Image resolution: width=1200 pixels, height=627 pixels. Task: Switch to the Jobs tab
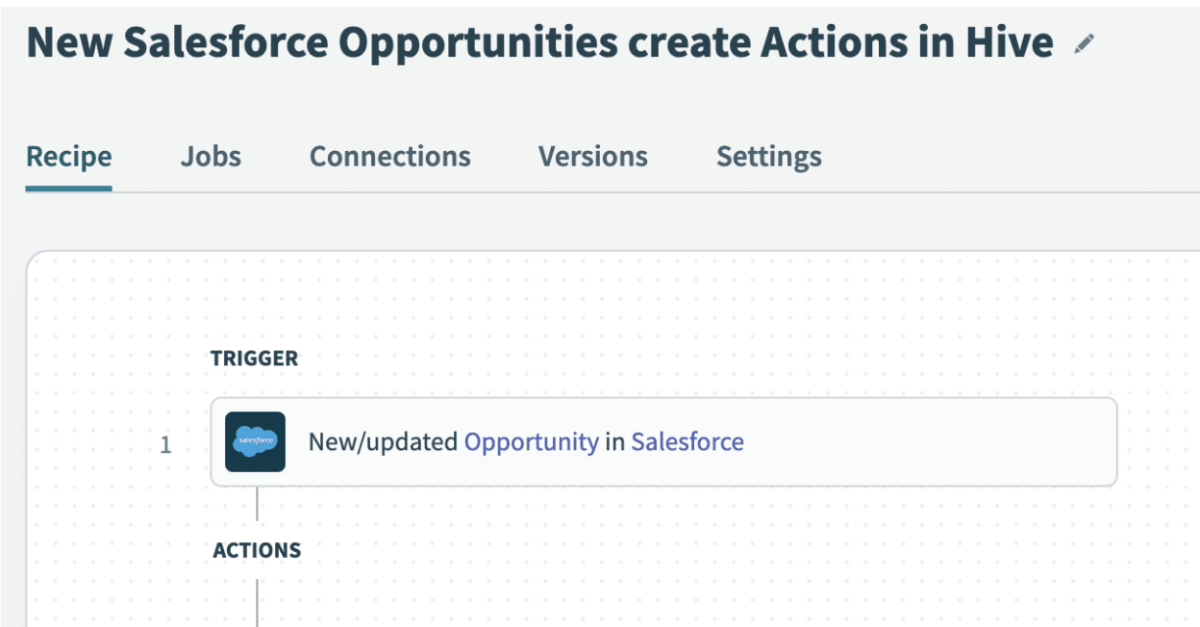[x=210, y=156]
